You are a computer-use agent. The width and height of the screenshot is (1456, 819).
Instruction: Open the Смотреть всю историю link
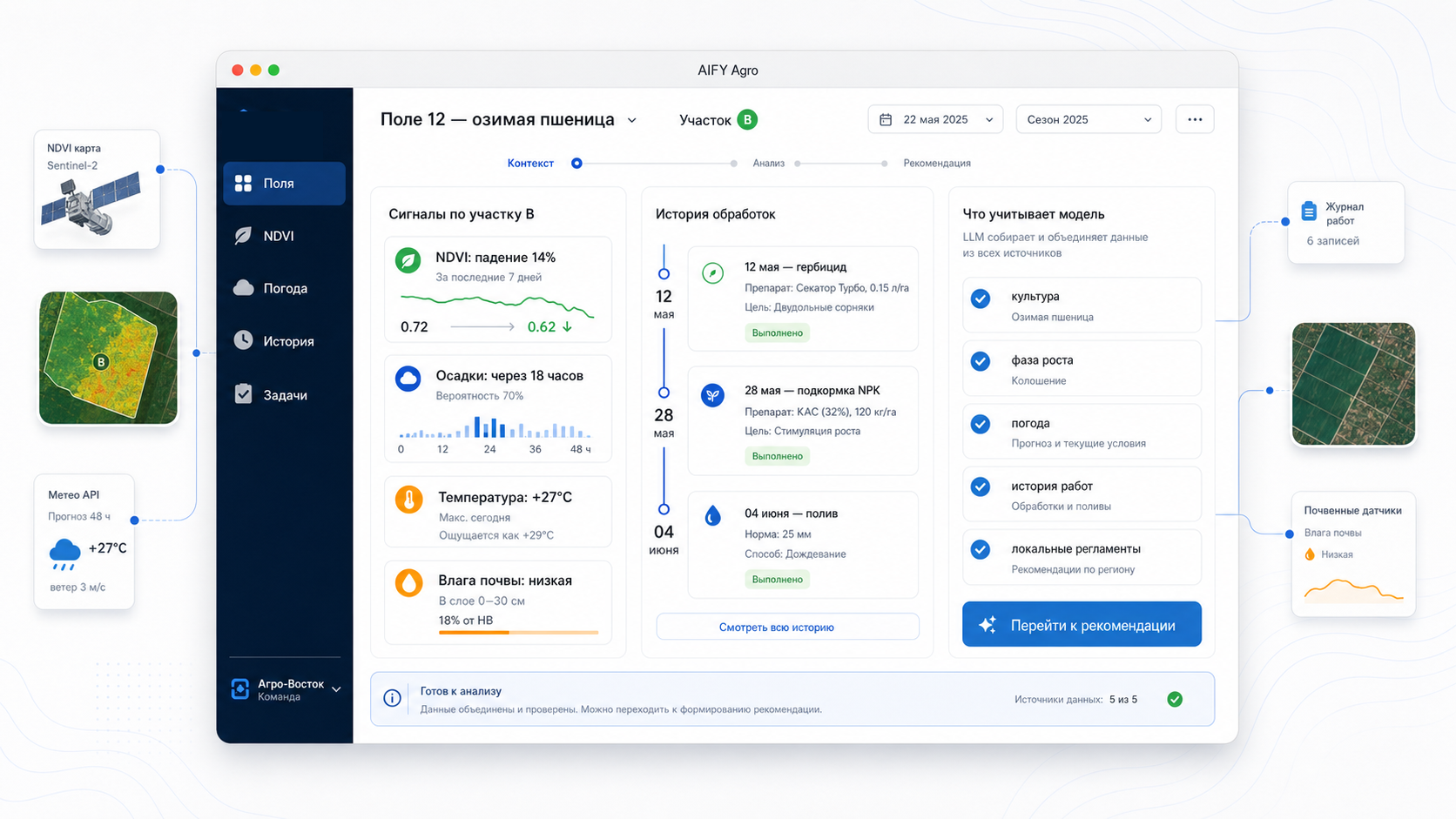tap(776, 627)
